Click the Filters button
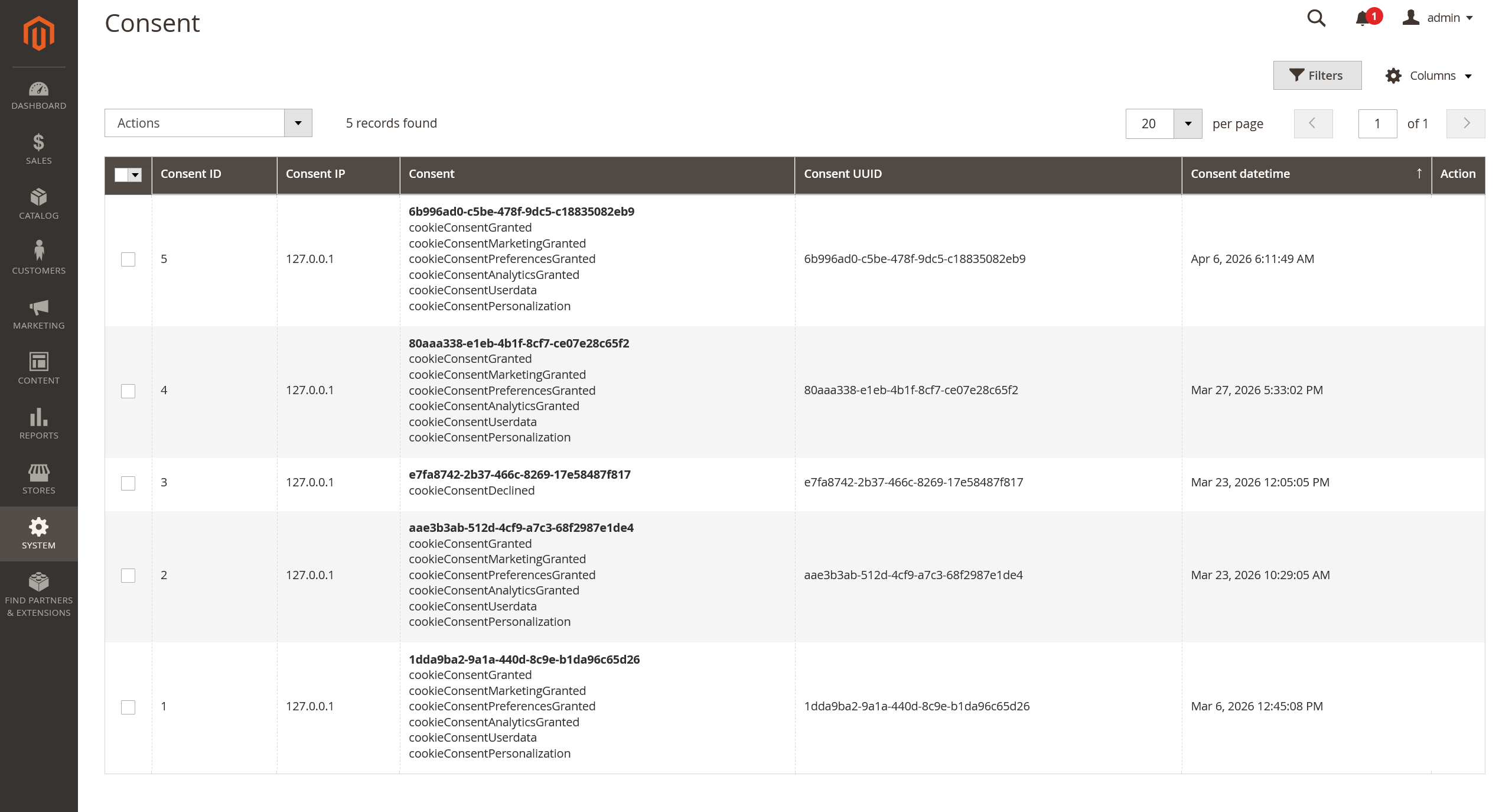This screenshot has height=812, width=1512. (1317, 76)
